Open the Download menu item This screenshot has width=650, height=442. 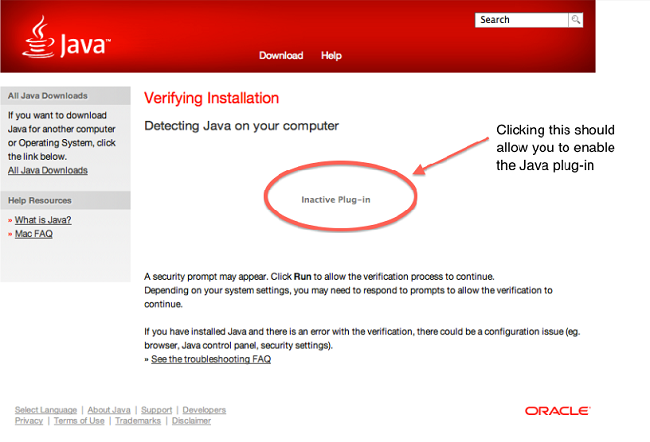[281, 56]
